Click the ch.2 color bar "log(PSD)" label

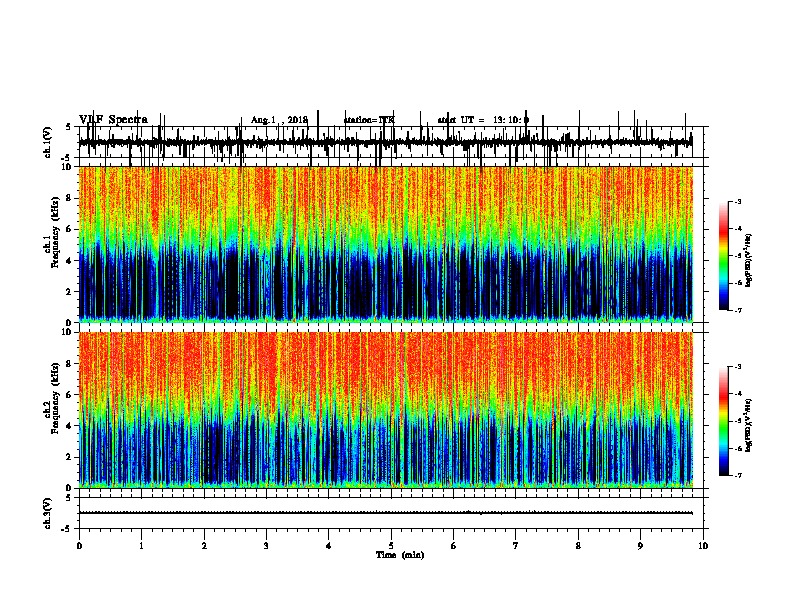pyautogui.click(x=748, y=425)
